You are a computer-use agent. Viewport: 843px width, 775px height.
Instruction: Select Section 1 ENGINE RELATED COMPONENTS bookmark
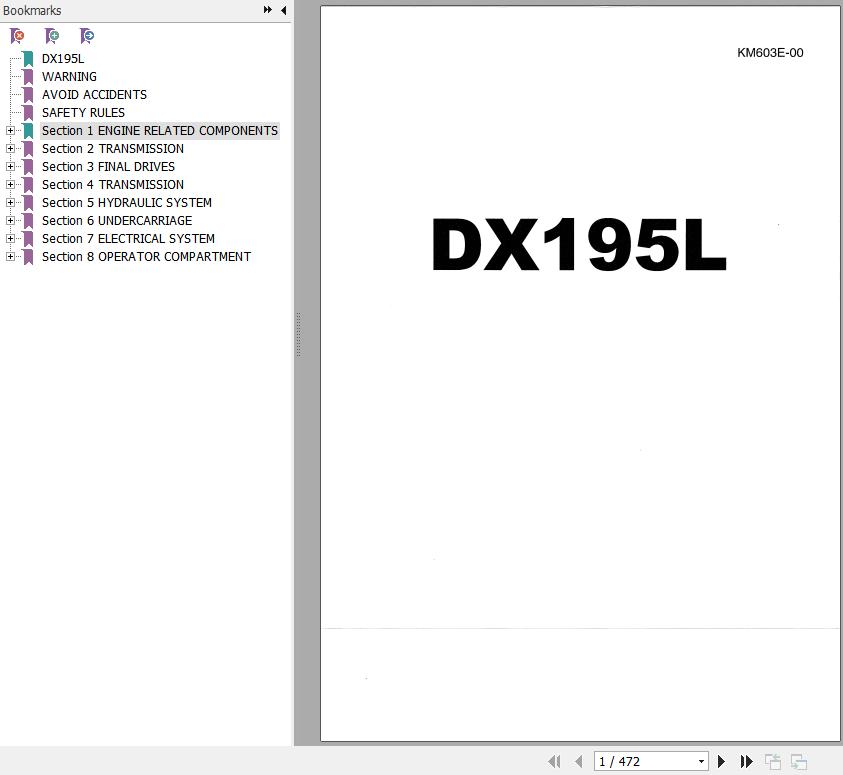[160, 131]
